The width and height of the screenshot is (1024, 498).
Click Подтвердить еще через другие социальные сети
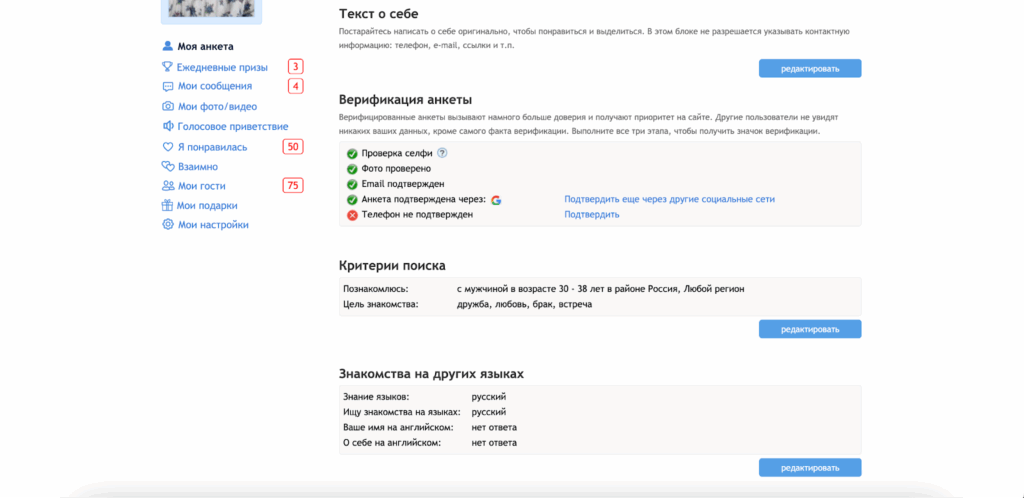click(x=669, y=199)
